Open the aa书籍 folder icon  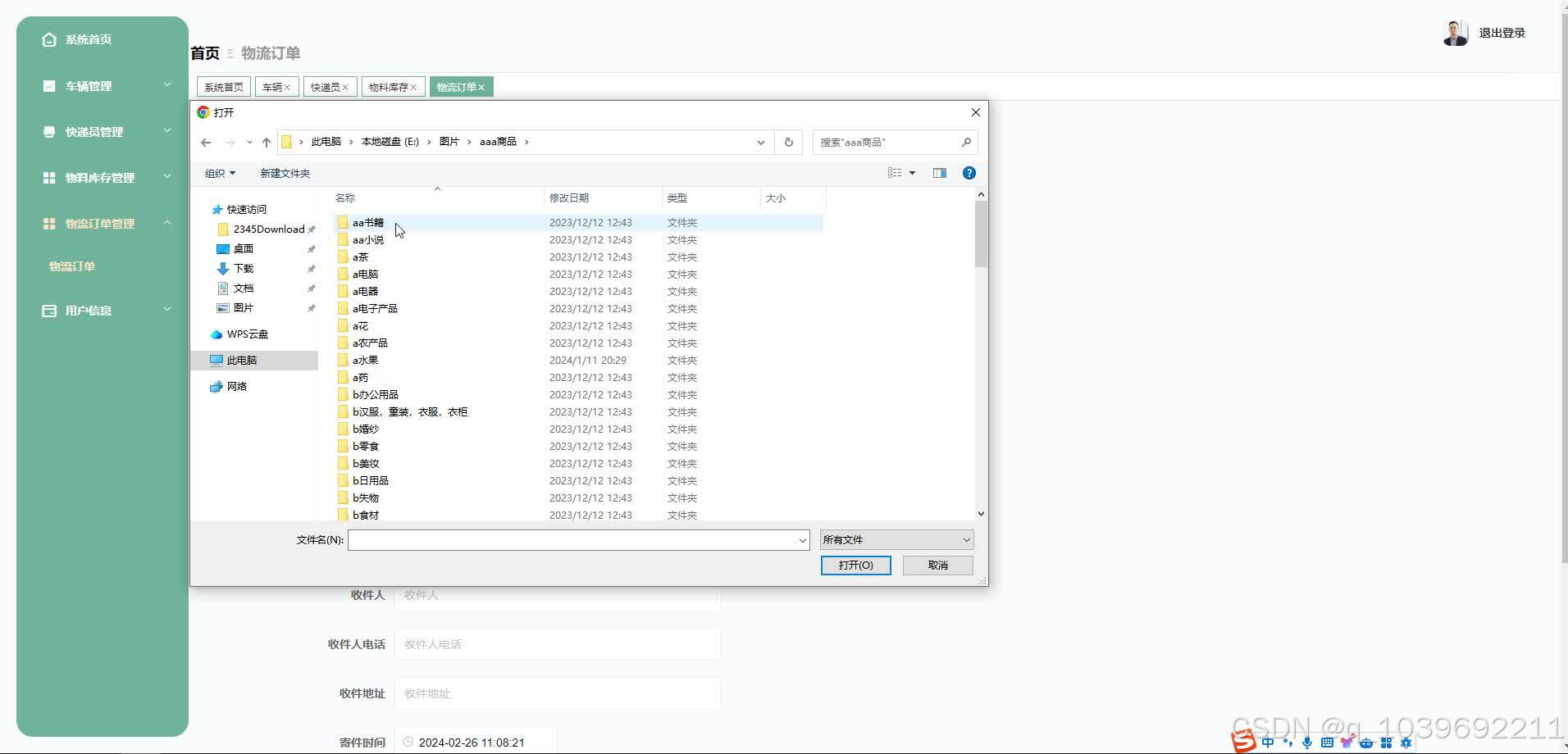pyautogui.click(x=343, y=222)
